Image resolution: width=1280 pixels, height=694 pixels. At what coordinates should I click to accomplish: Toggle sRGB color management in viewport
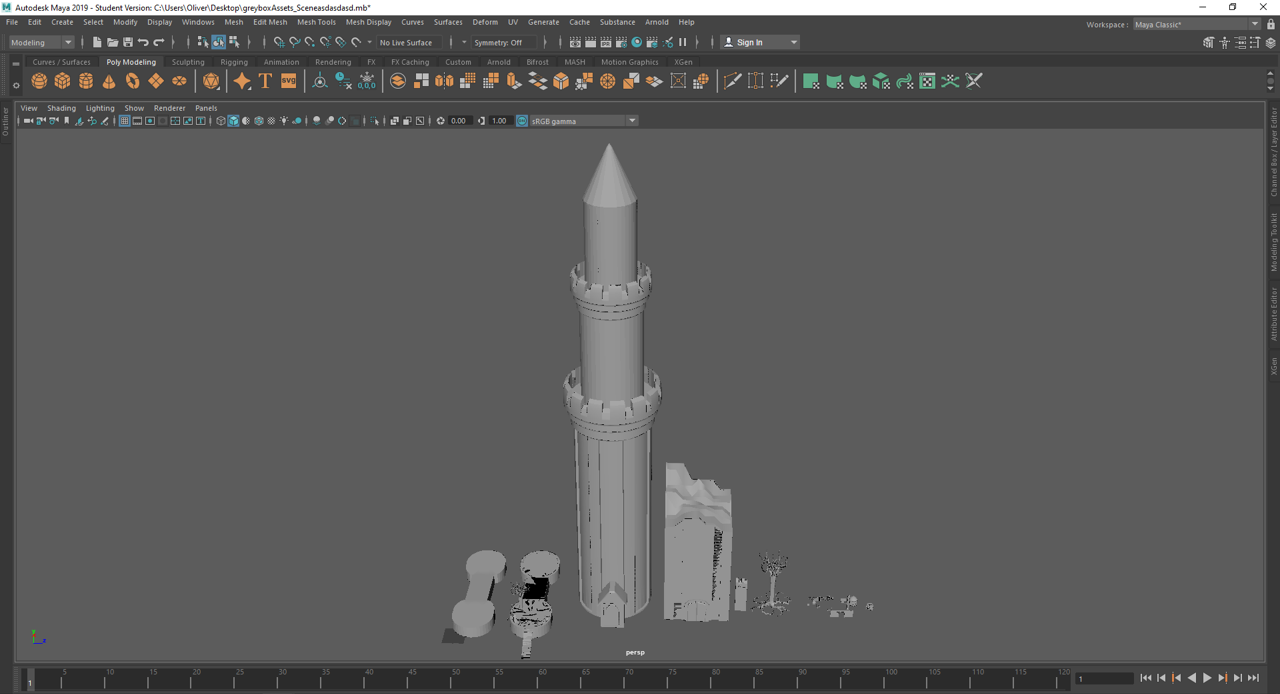pos(521,121)
